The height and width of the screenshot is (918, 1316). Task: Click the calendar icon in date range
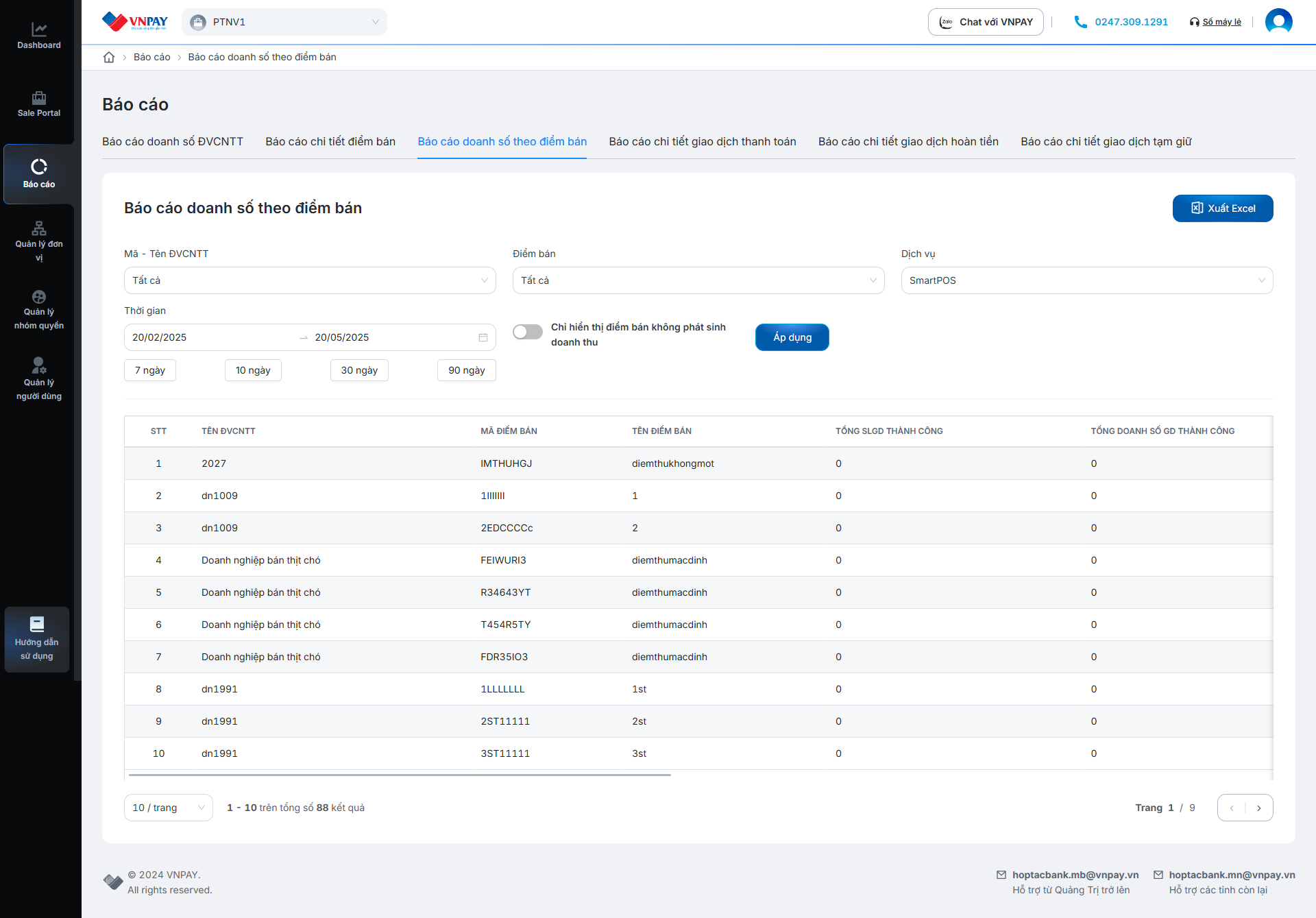483,337
